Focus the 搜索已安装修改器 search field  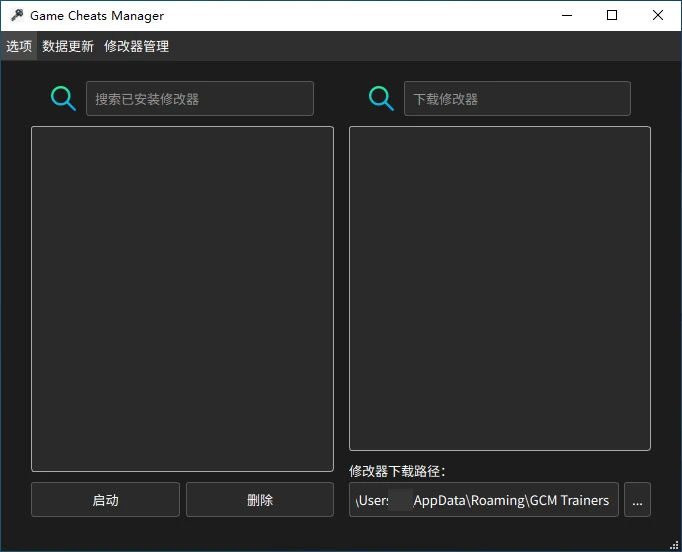[200, 99]
